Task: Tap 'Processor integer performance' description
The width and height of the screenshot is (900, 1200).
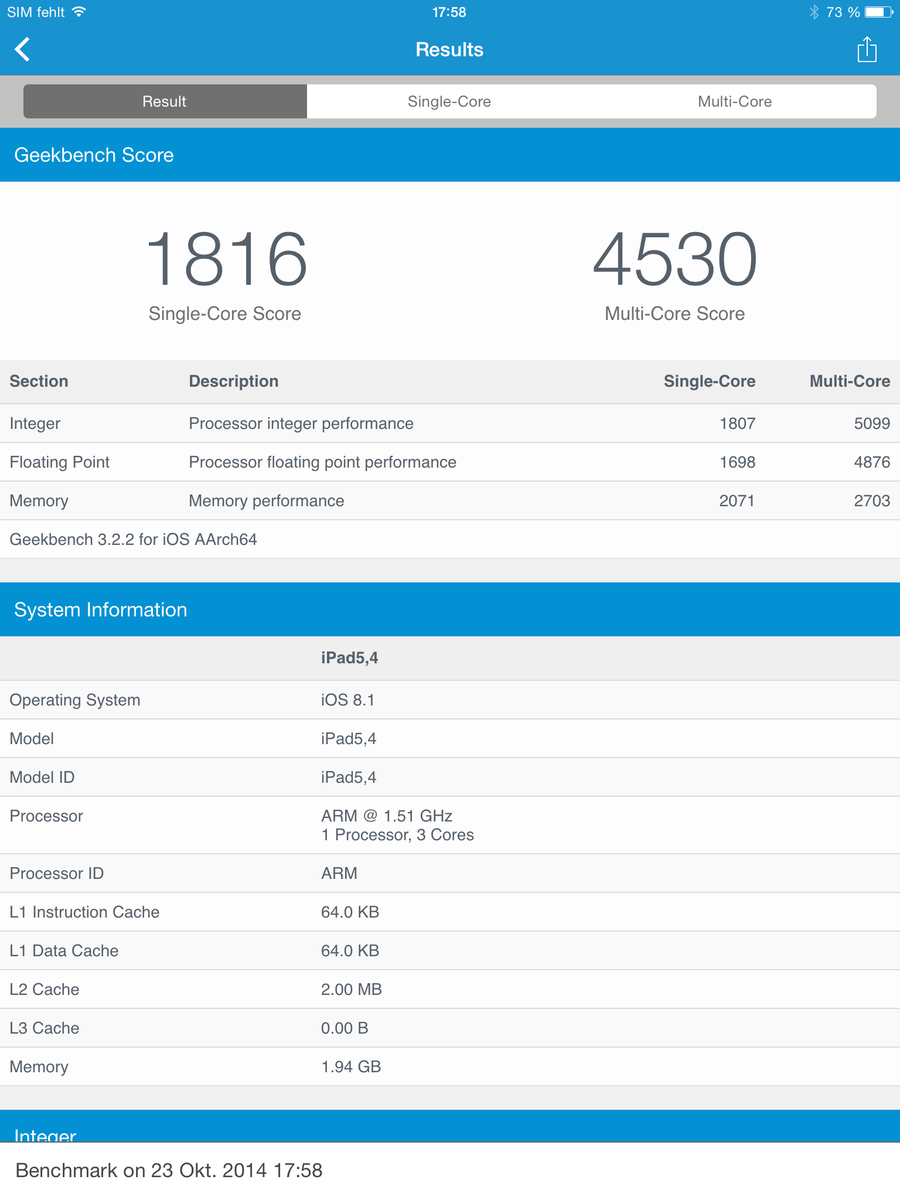Action: (301, 423)
